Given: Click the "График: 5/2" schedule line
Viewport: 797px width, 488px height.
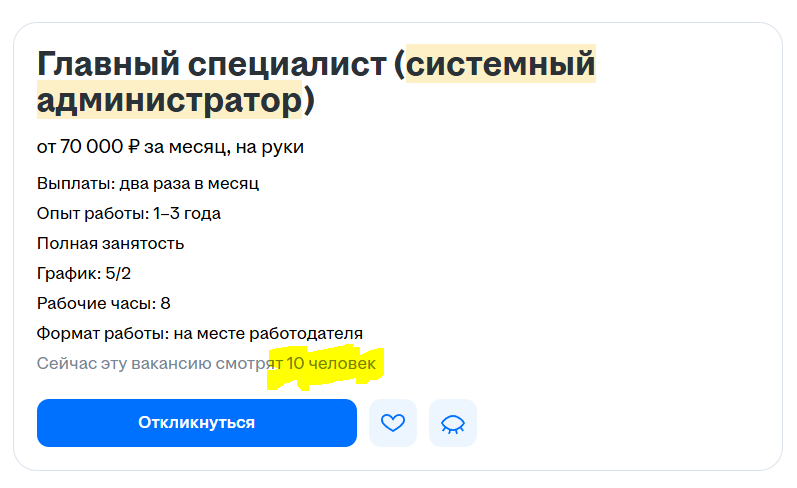Looking at the screenshot, I should pos(84,273).
